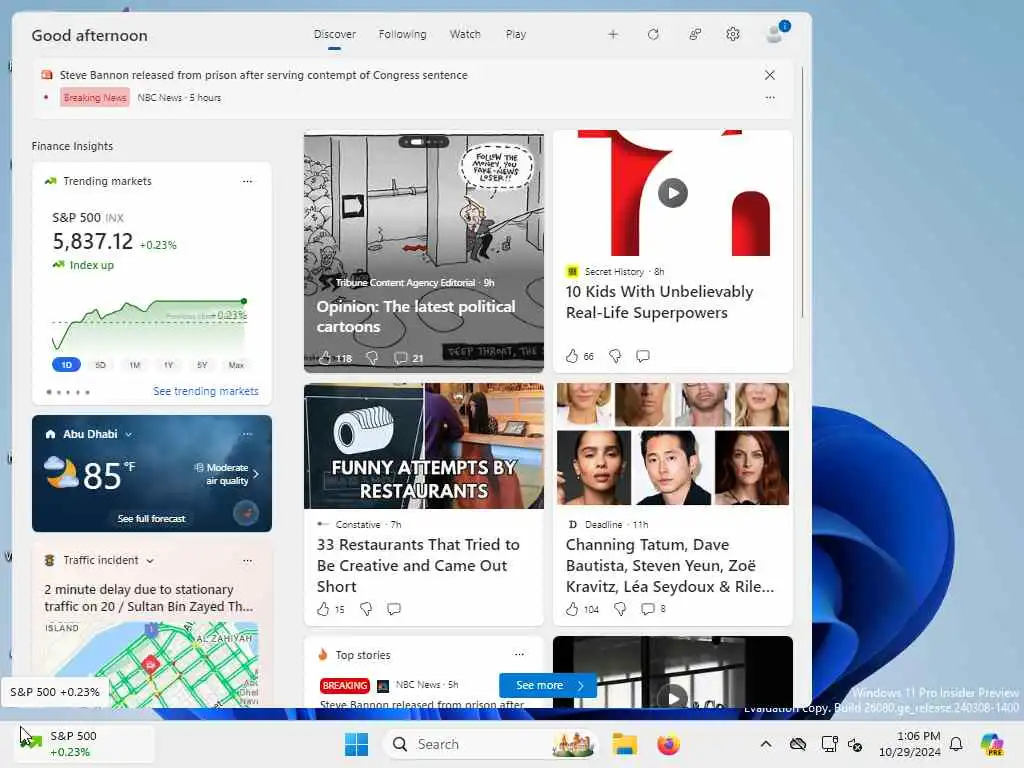Open the user profile avatar

tap(775, 33)
